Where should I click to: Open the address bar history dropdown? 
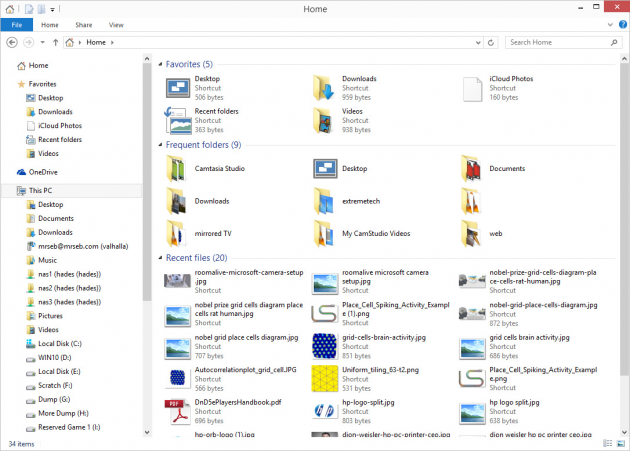477,43
